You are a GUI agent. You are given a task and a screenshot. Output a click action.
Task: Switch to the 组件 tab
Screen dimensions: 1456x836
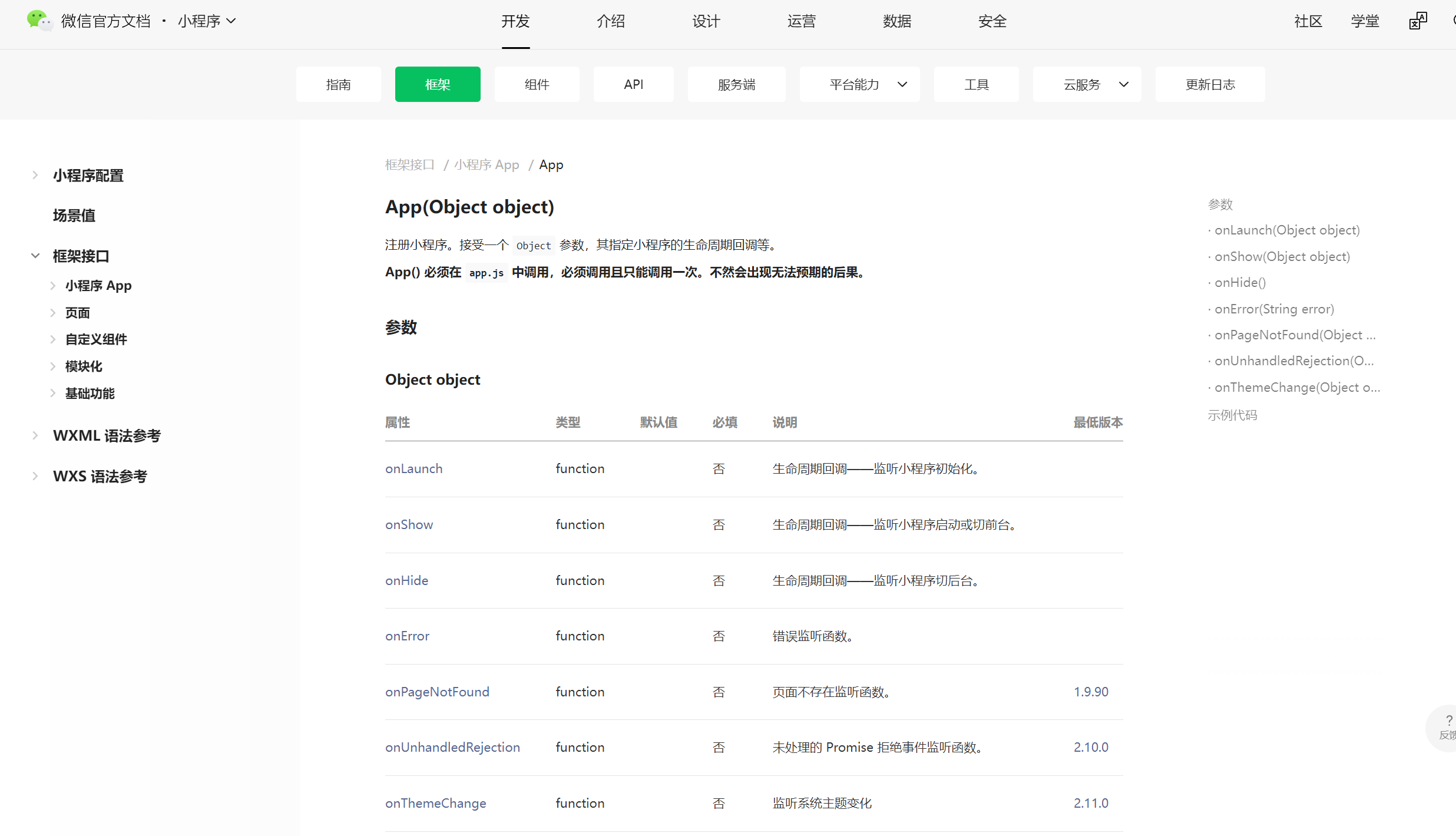(x=537, y=84)
